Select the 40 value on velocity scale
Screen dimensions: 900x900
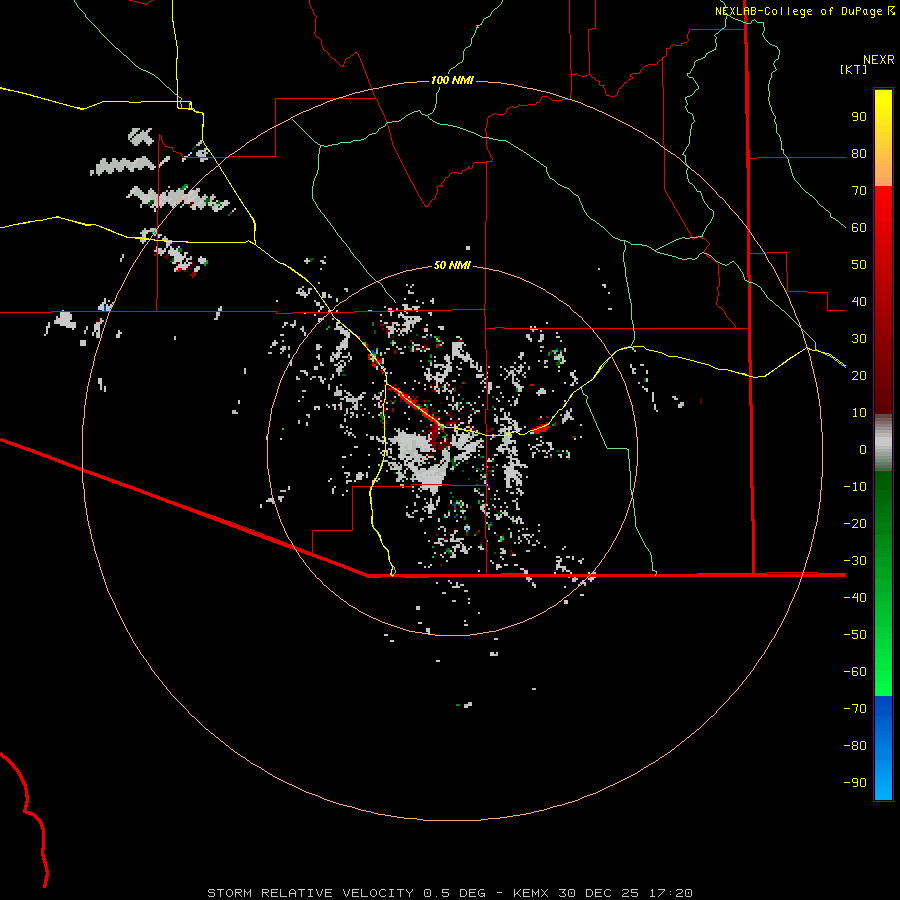859,301
